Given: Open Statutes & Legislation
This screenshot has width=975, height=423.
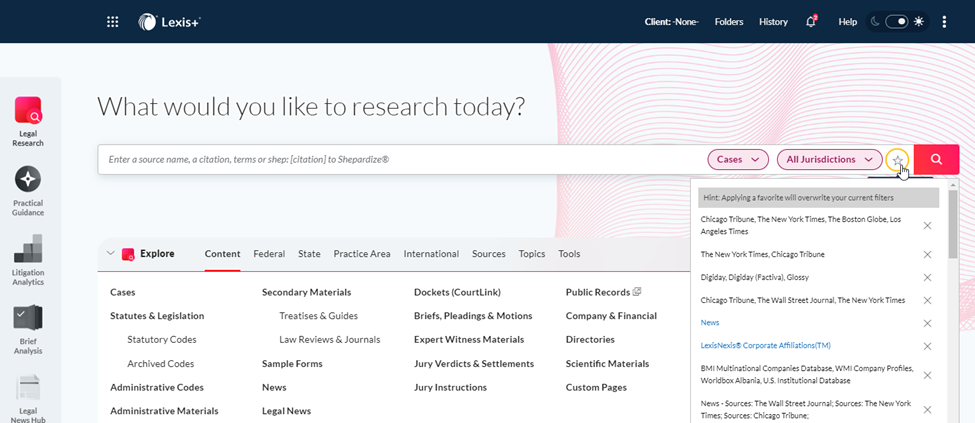Looking at the screenshot, I should 157,315.
